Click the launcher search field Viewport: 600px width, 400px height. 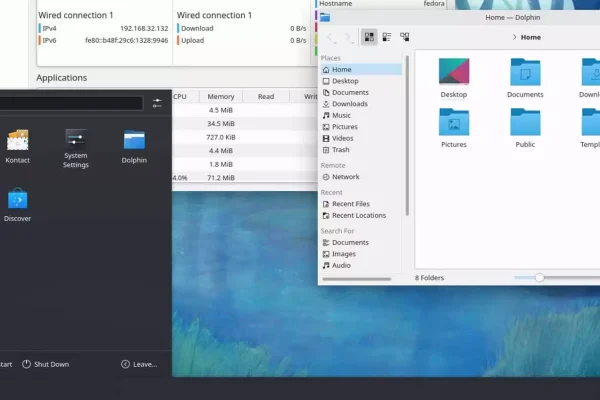click(71, 103)
